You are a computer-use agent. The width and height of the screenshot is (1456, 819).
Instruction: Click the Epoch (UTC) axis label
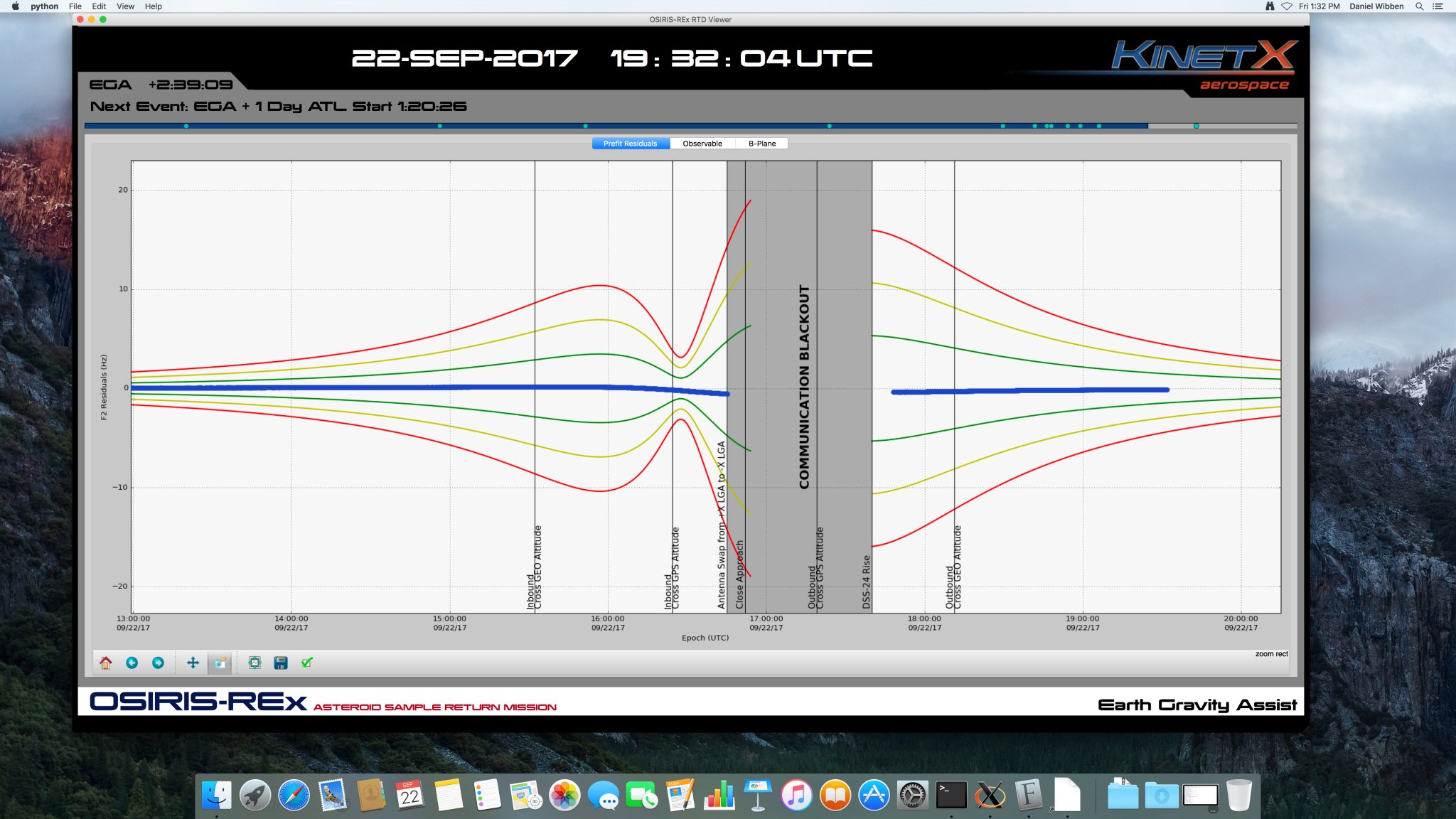[x=705, y=638]
